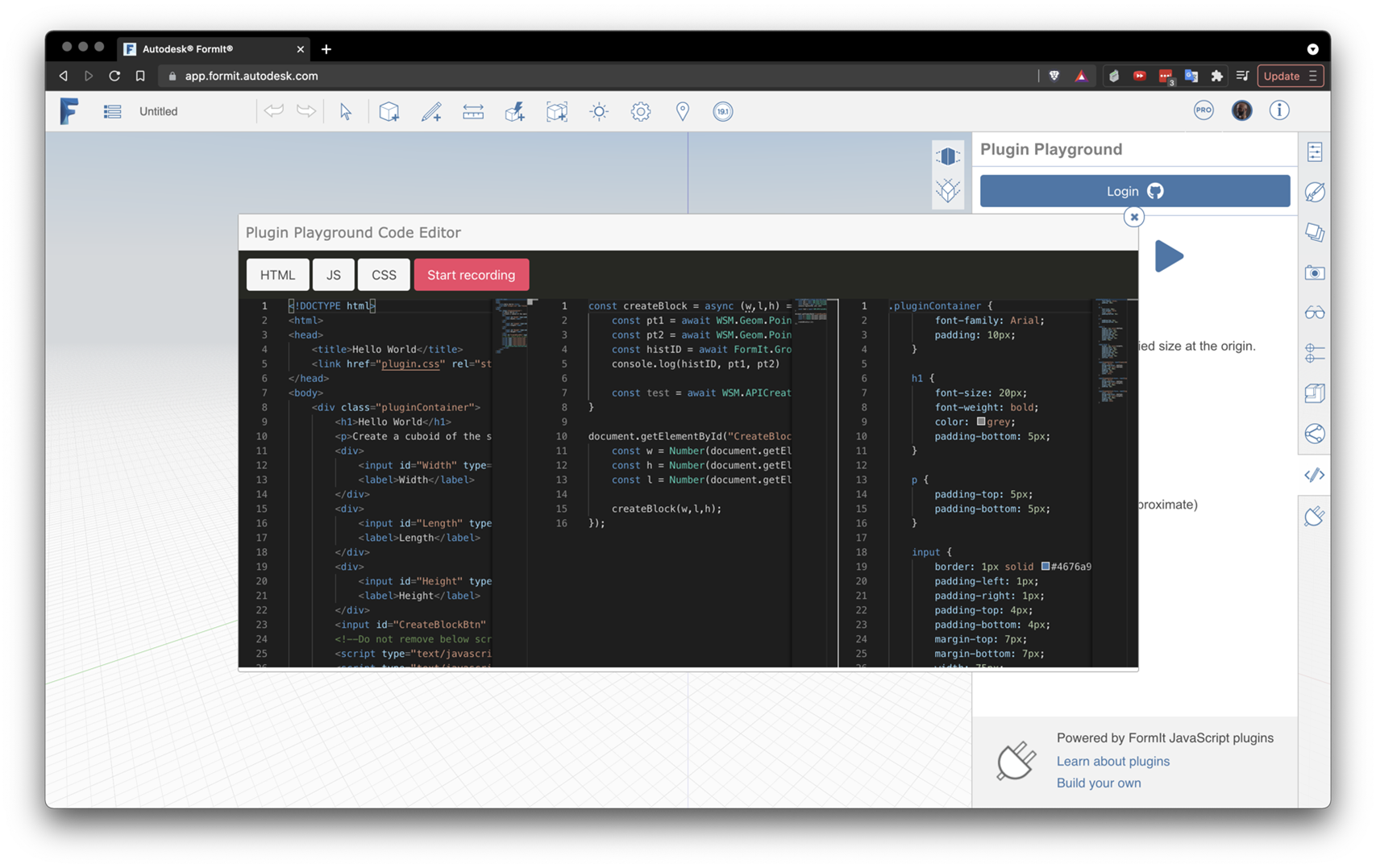Toggle the CSS editor pane
Image resolution: width=1376 pixels, height=868 pixels.
point(384,275)
